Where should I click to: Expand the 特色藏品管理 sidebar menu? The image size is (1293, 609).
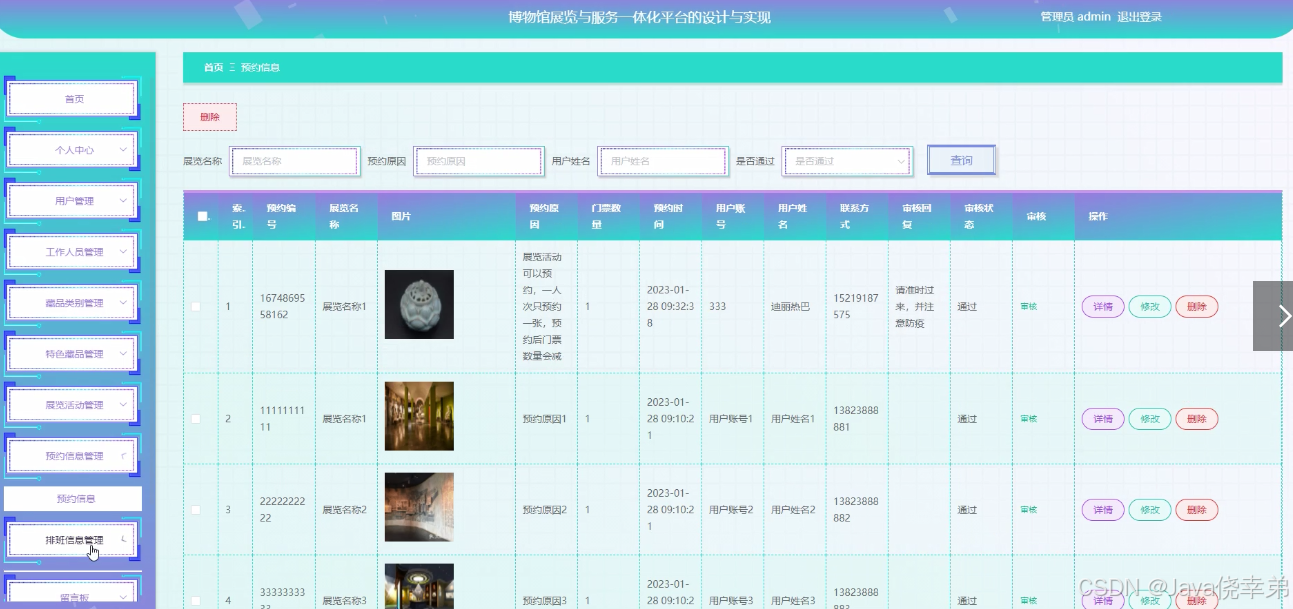(x=72, y=354)
